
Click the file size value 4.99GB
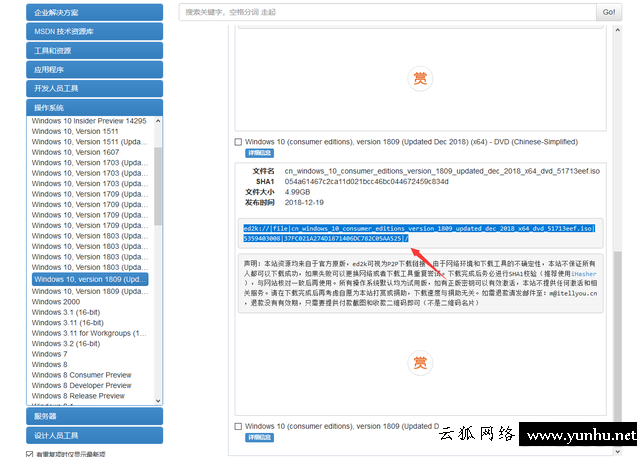297,192
